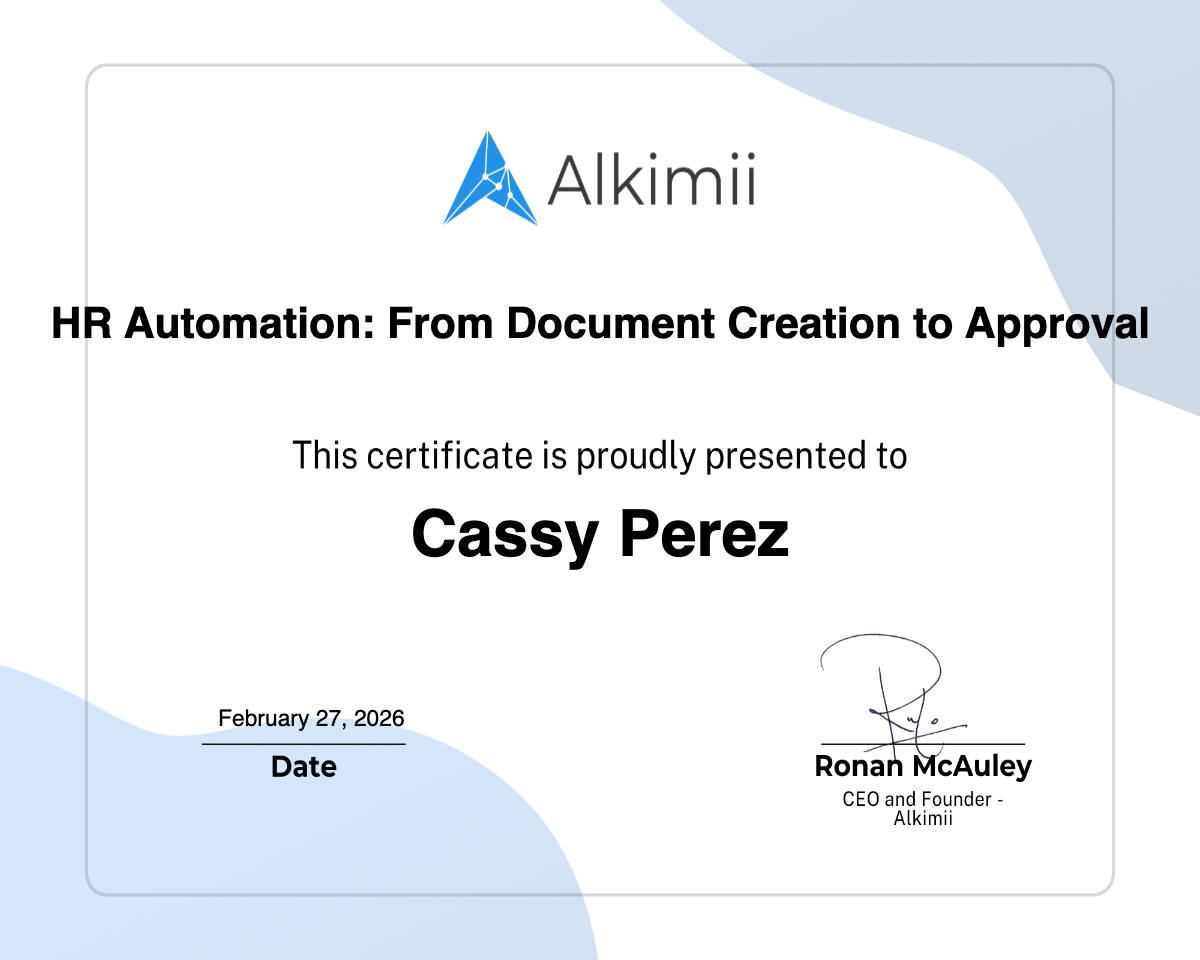
Task: Click the CEO and Founder subtitle
Action: [922, 799]
